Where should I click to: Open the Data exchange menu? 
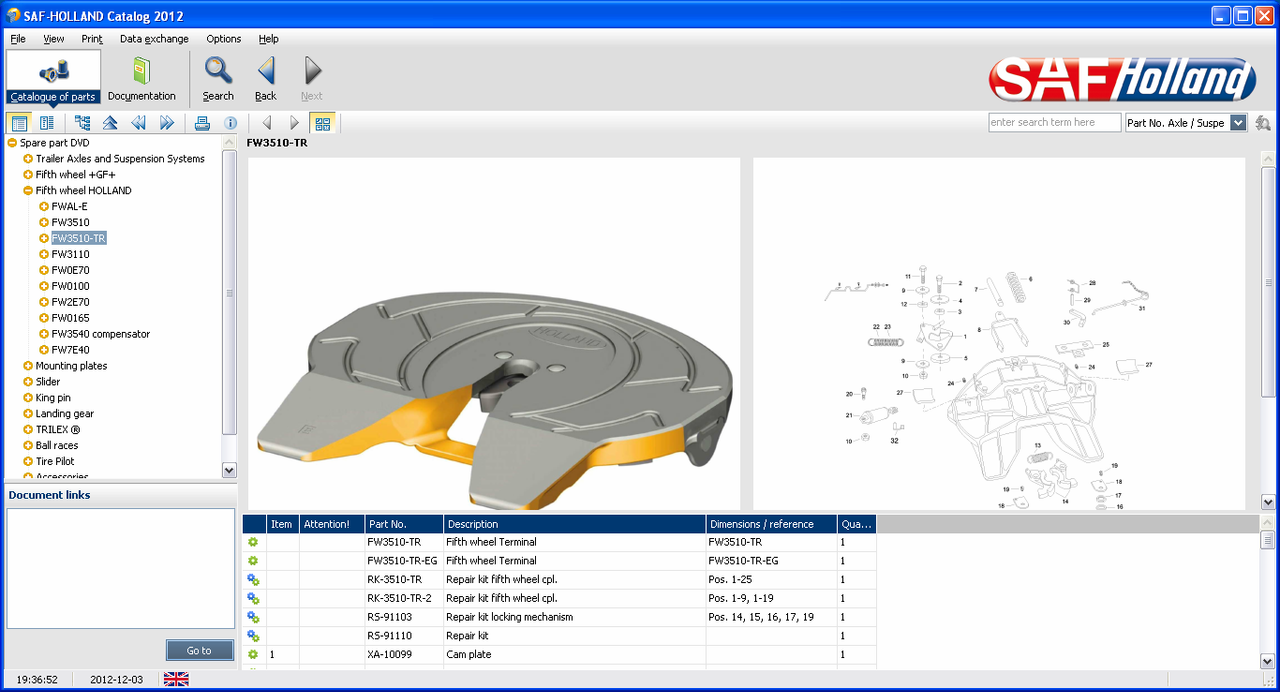154,39
